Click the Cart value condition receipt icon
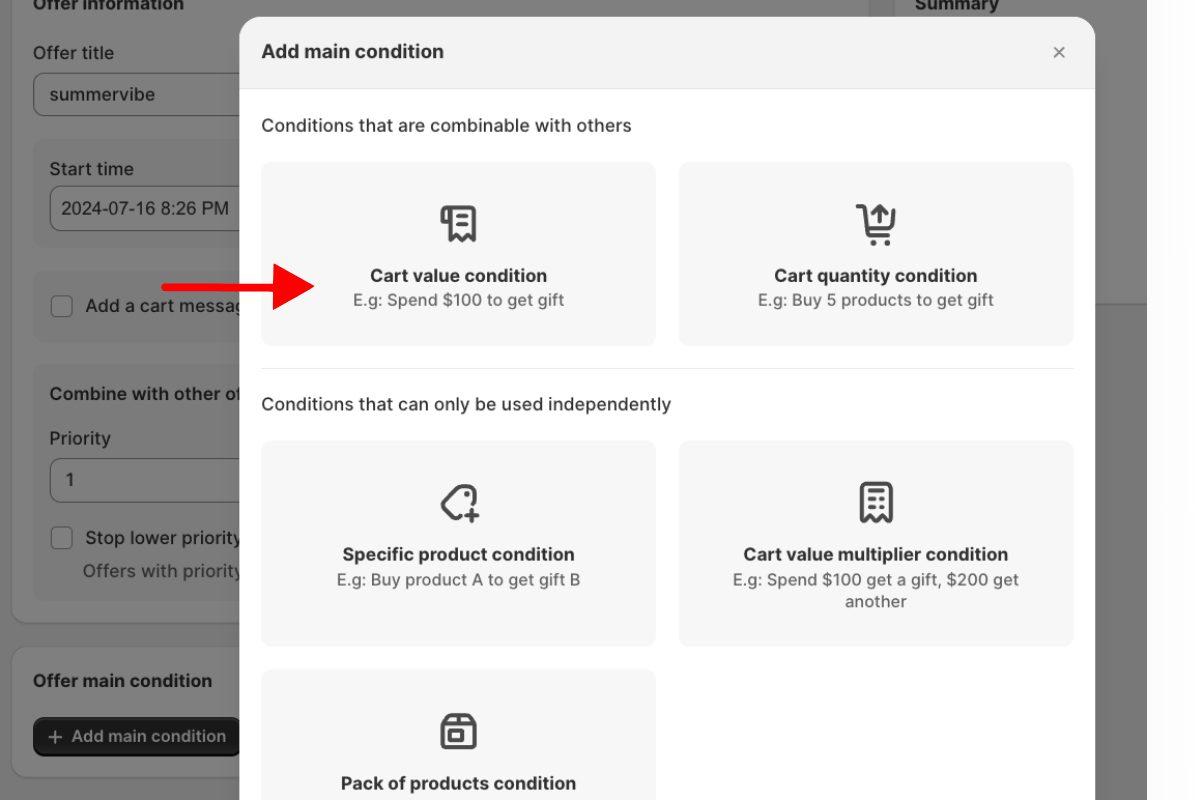The image size is (1200, 800). coord(458,222)
